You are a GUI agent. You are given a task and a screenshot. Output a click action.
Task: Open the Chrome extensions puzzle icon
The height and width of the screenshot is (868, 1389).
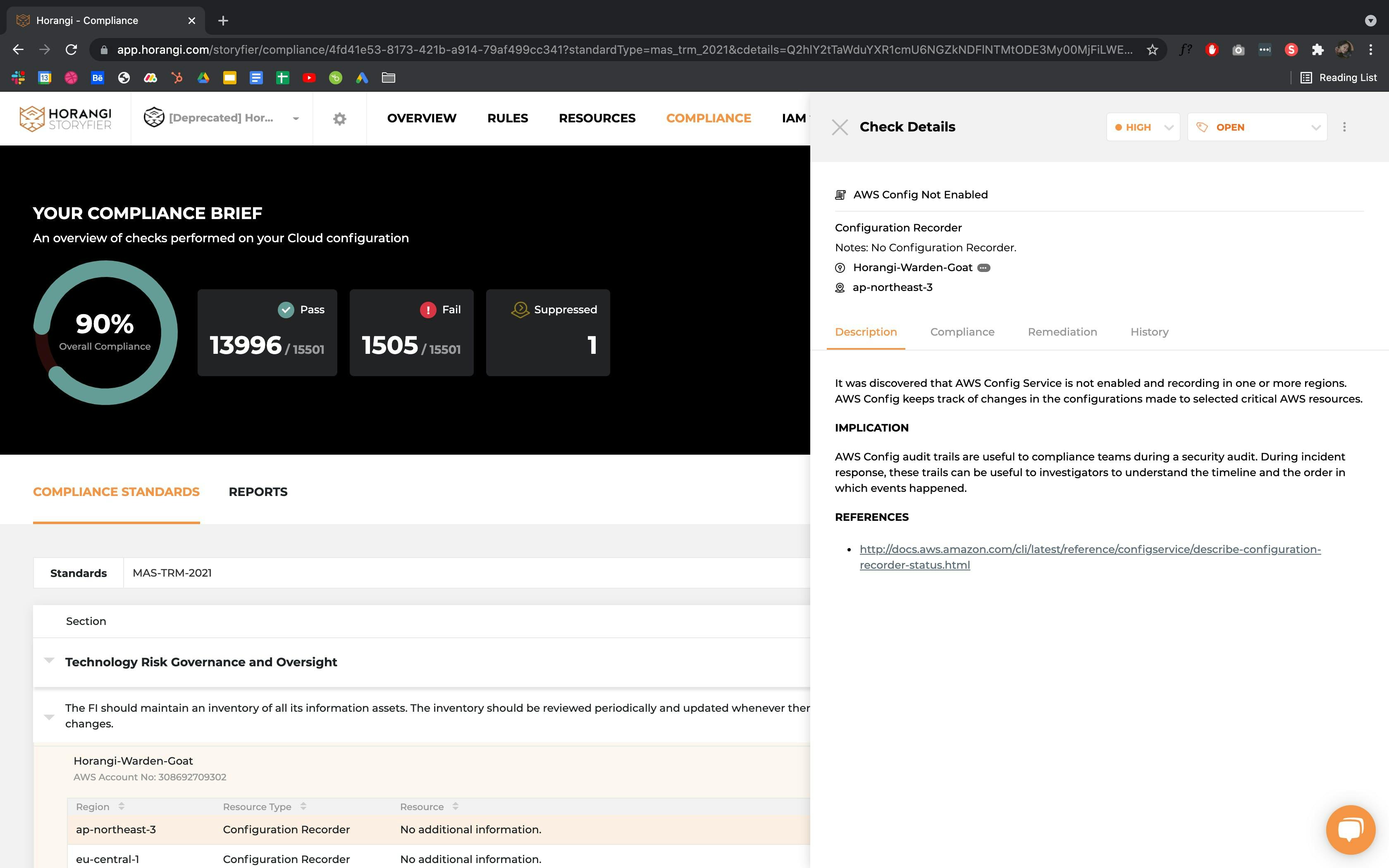1318,50
